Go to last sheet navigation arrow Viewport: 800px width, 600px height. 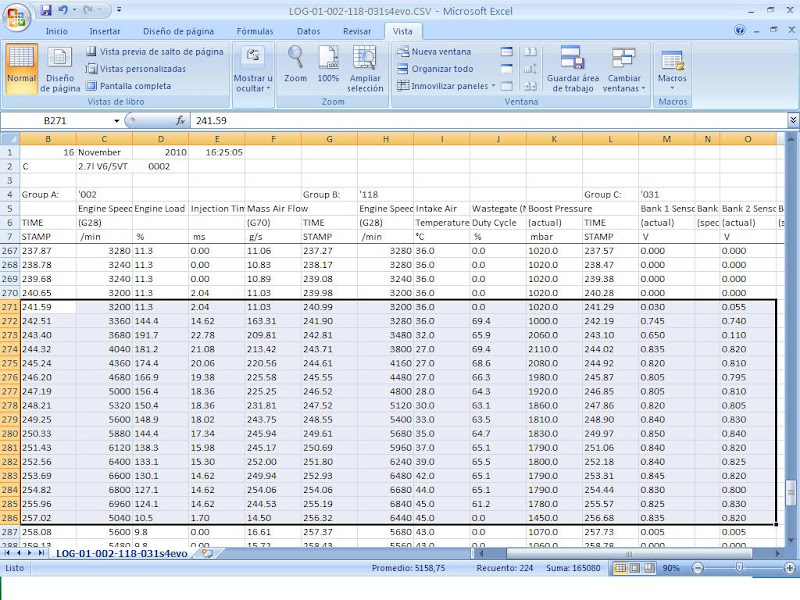tap(41, 553)
